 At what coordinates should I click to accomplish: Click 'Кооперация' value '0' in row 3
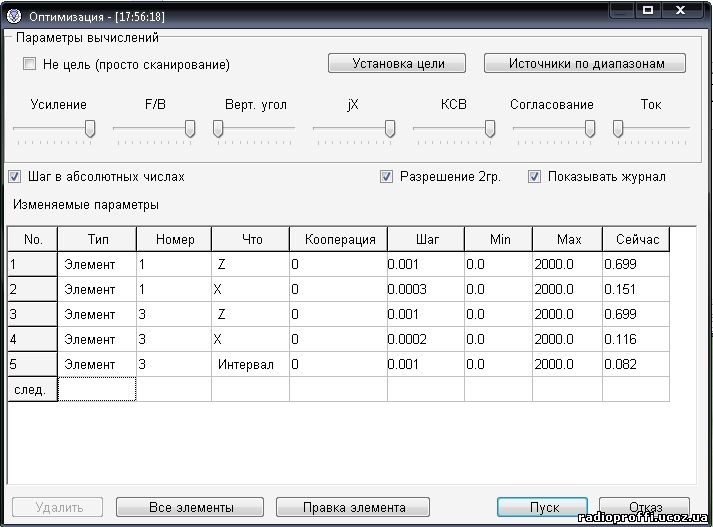(338, 314)
